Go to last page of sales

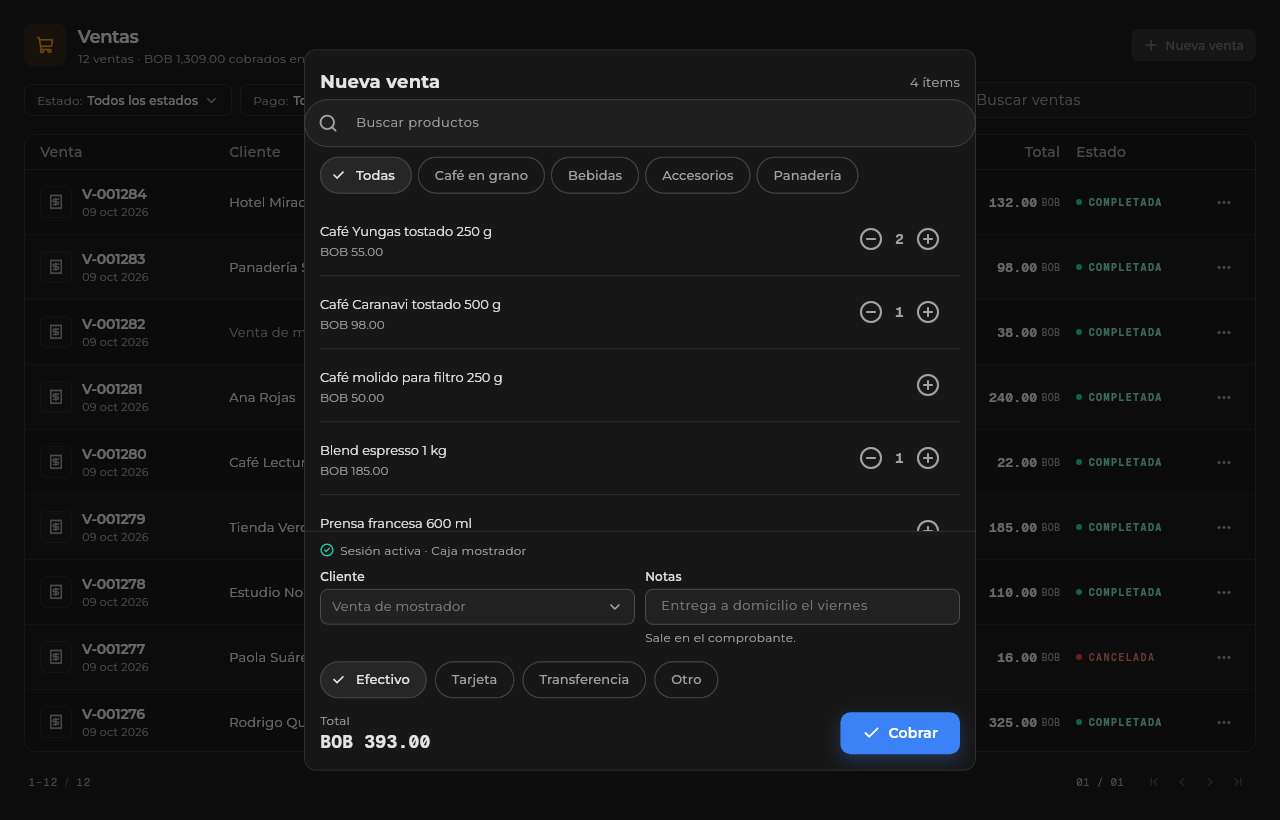[1238, 782]
